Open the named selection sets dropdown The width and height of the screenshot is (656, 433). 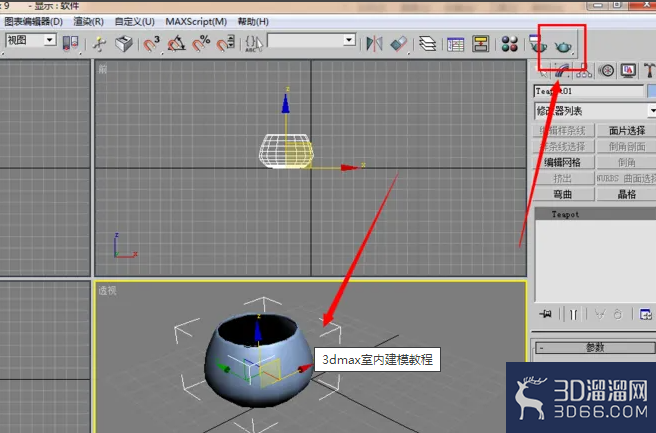pos(312,40)
